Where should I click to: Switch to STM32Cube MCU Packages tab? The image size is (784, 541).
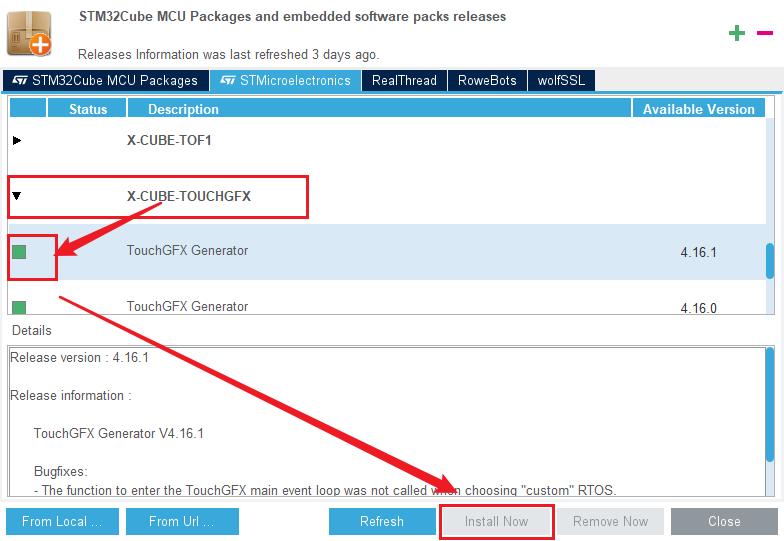106,80
